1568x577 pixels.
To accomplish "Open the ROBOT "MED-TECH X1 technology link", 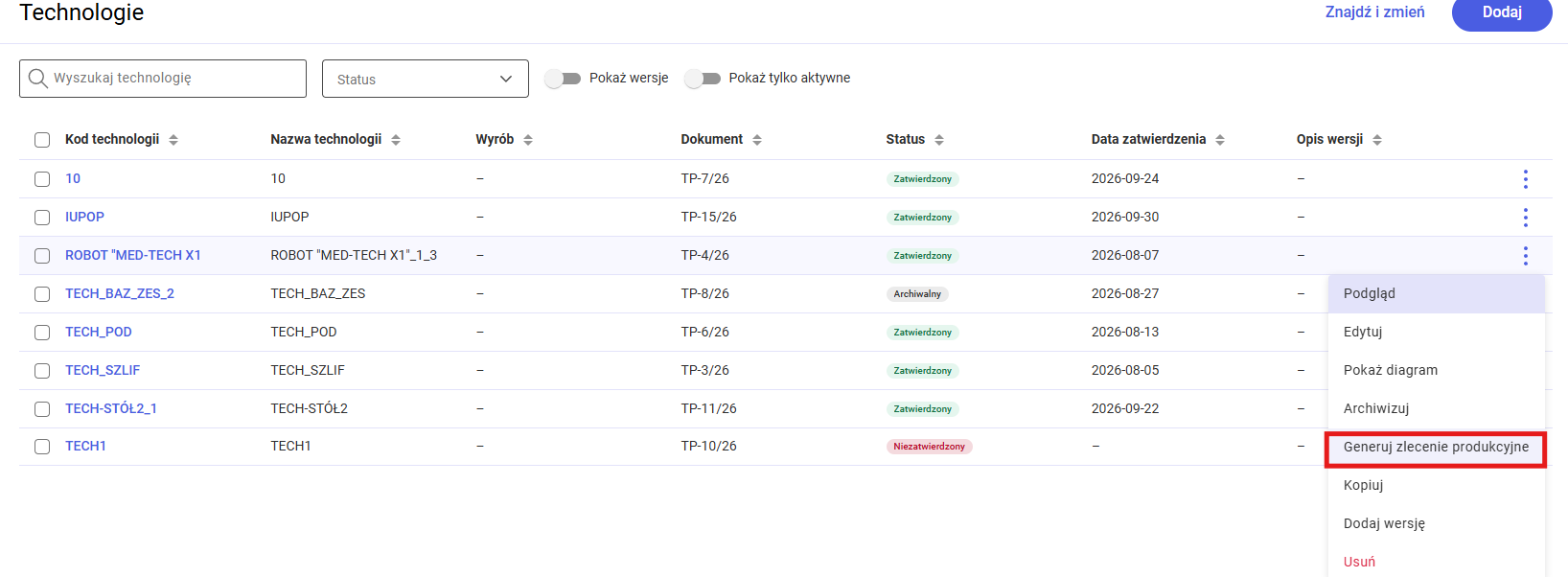I will [x=133, y=256].
